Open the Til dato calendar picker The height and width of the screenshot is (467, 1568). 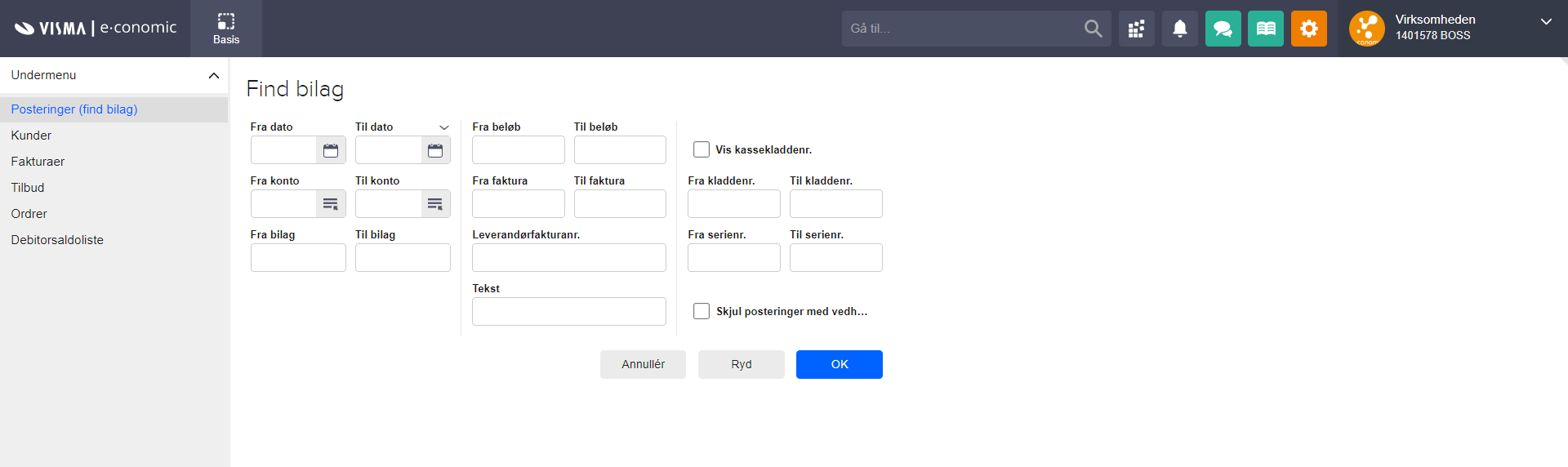(435, 150)
